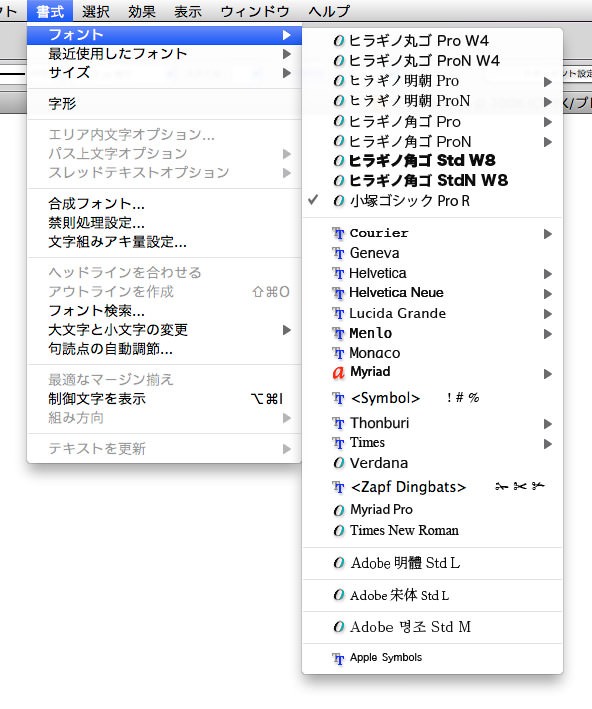Expand Myriad font styles arrow
The width and height of the screenshot is (592, 709).
coord(548,374)
